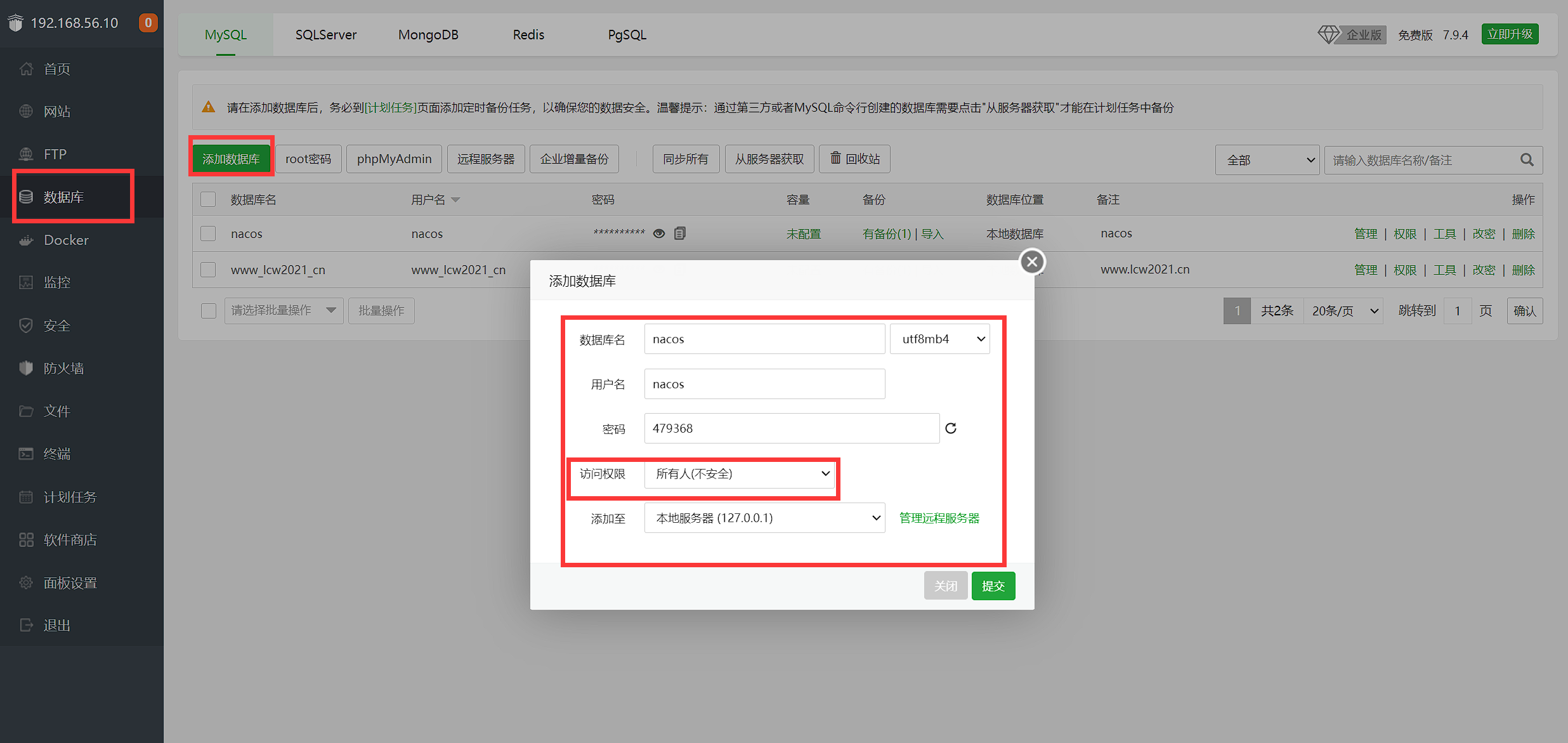Screen dimensions: 1568x743
Task: Check the www_lcw2021_cn row checkbox
Action: pos(208,270)
